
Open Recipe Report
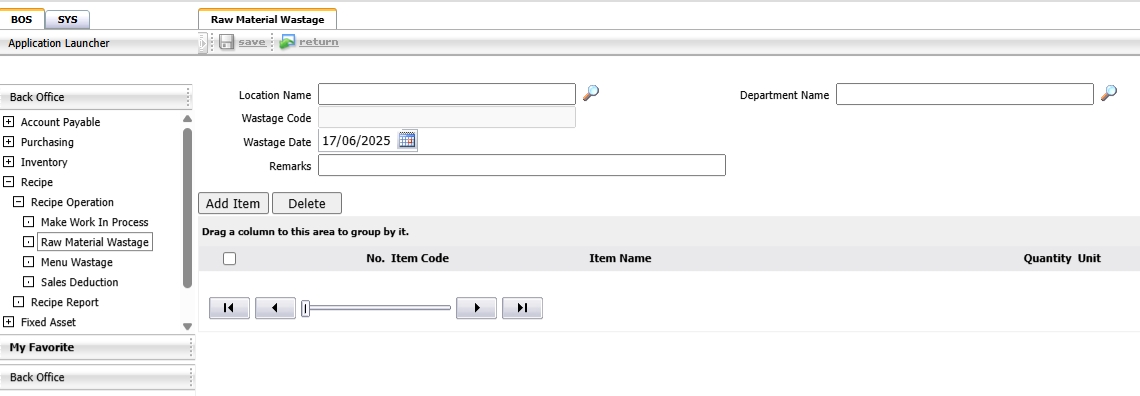pyautogui.click(x=65, y=302)
